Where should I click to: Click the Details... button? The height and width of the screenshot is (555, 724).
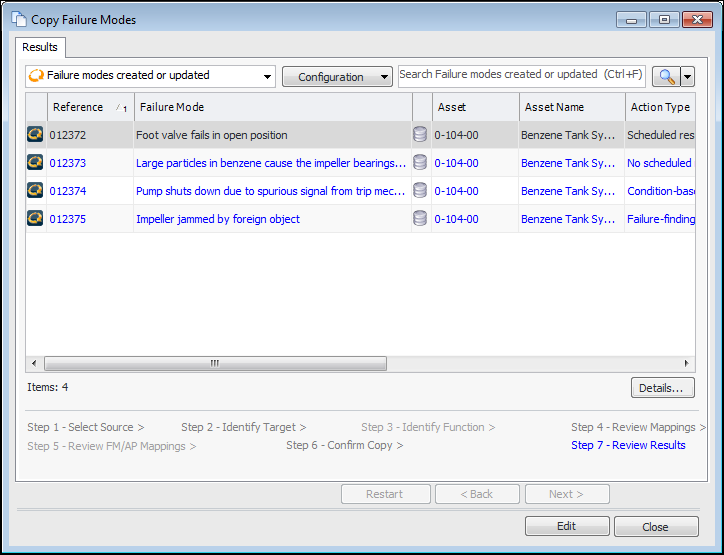662,388
